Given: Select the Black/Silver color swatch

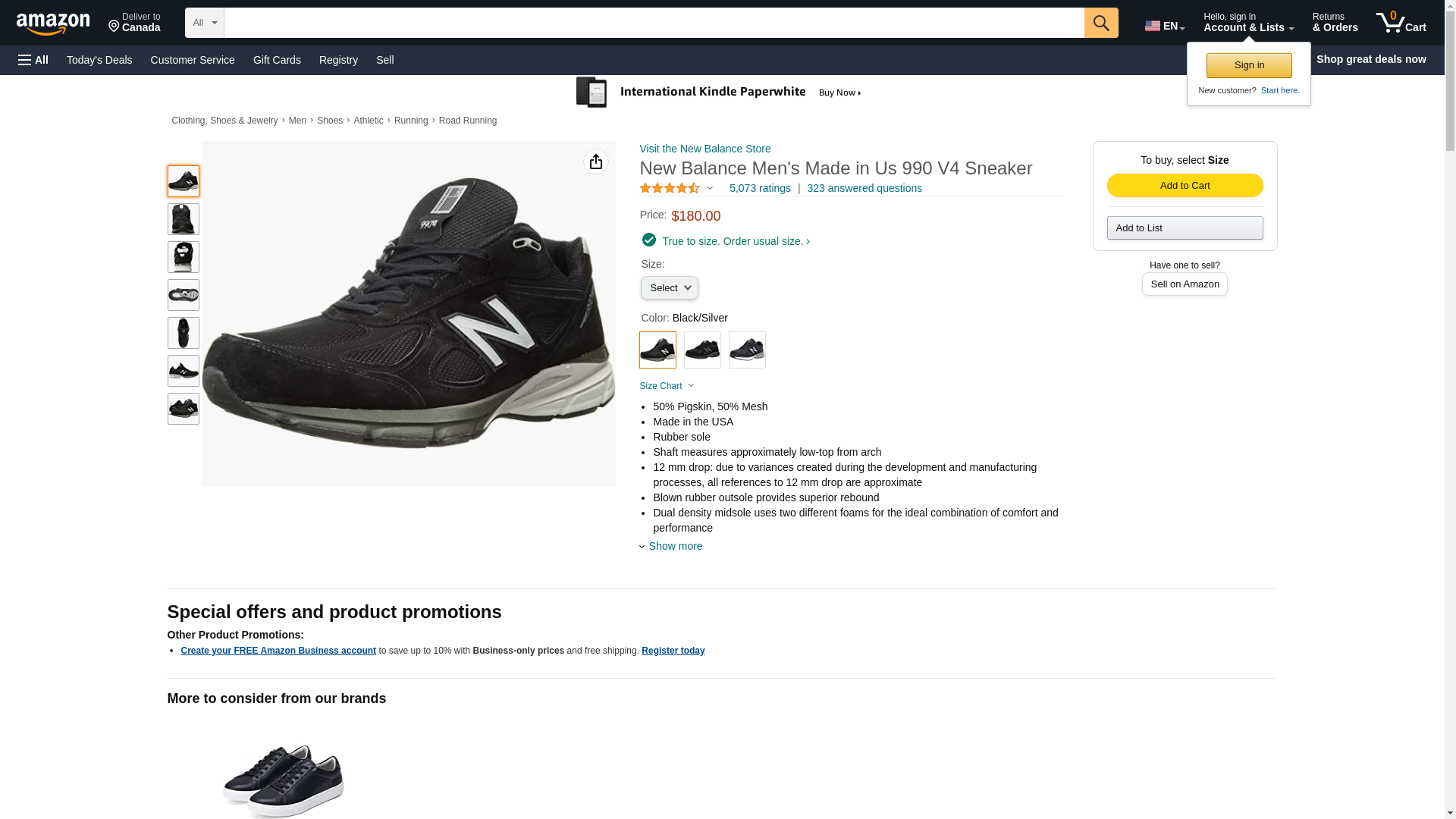Looking at the screenshot, I should 657,350.
